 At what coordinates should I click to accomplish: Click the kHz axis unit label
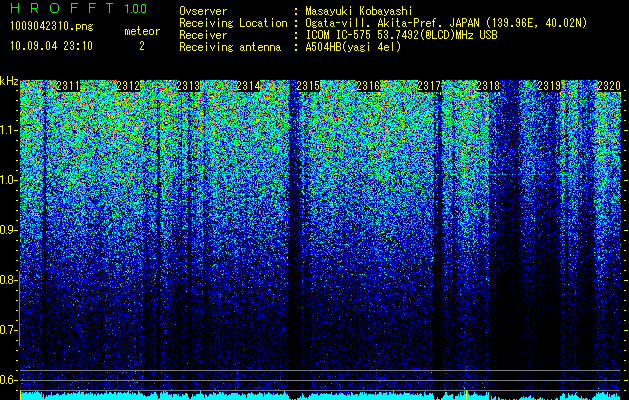(x=9, y=81)
